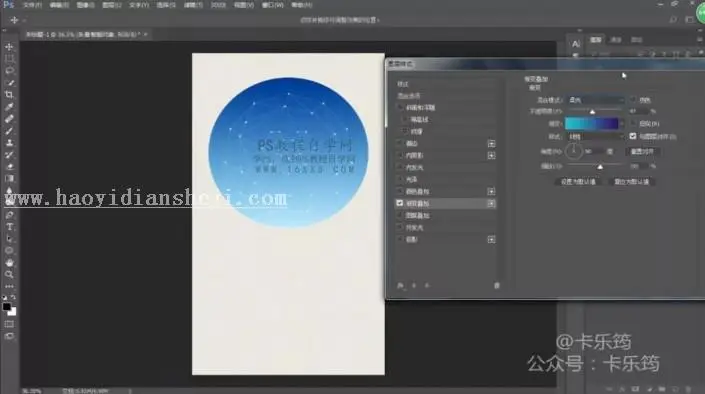Viewport: 705px width, 394px height.
Task: Click the move-effect-up arrow in Layer Style
Action: [414, 286]
